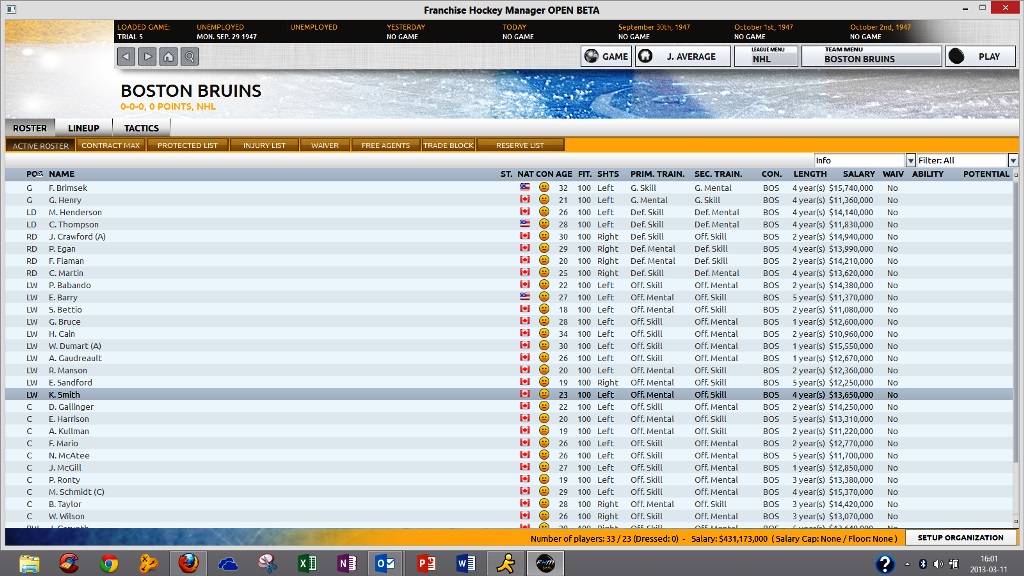Viewport: 1024px width, 576px height.
Task: Click the USA flag for F. Brimsek
Action: pos(524,187)
